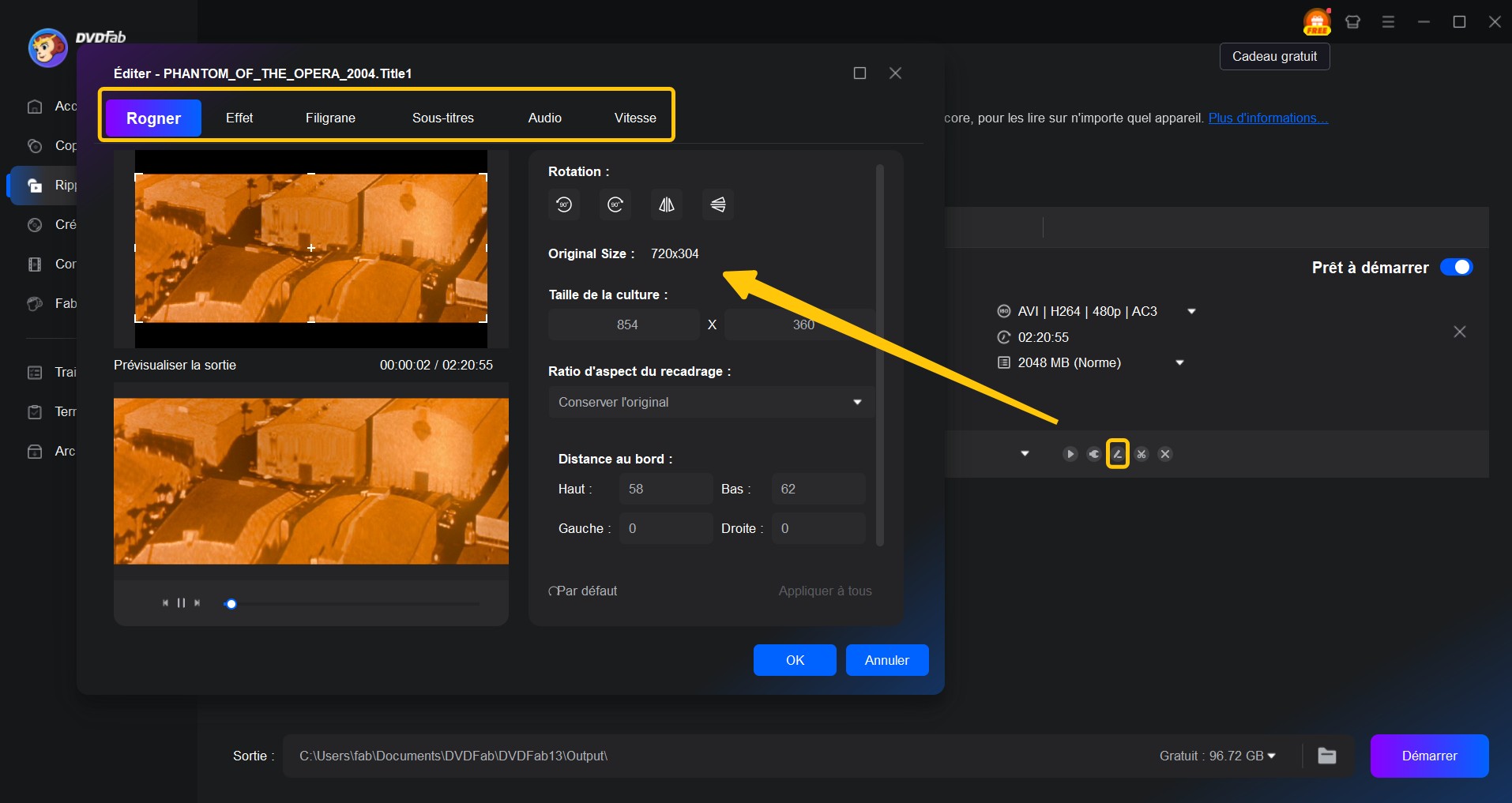Close the Éditer dialog
The height and width of the screenshot is (803, 1512).
(x=895, y=73)
